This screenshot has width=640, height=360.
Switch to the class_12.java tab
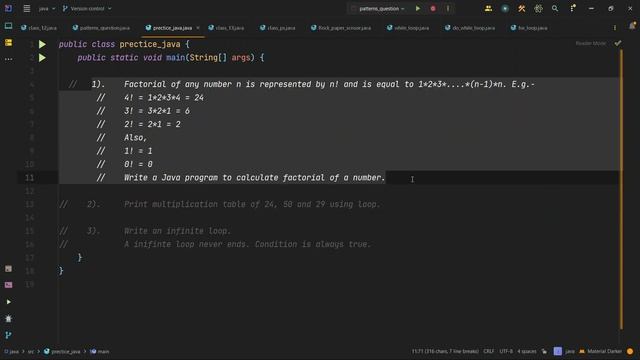click(x=39, y=28)
